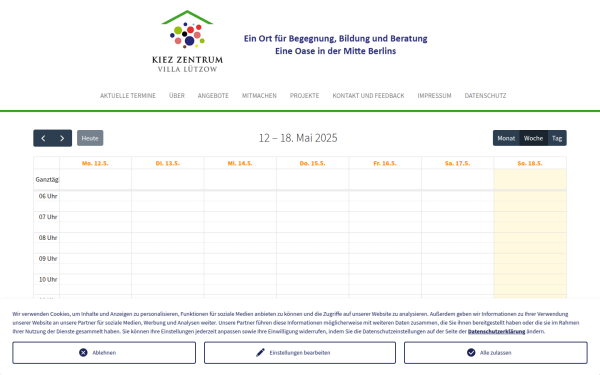The width and height of the screenshot is (600, 375).
Task: Click the 10 Uhr time label
Action: [x=48, y=279]
